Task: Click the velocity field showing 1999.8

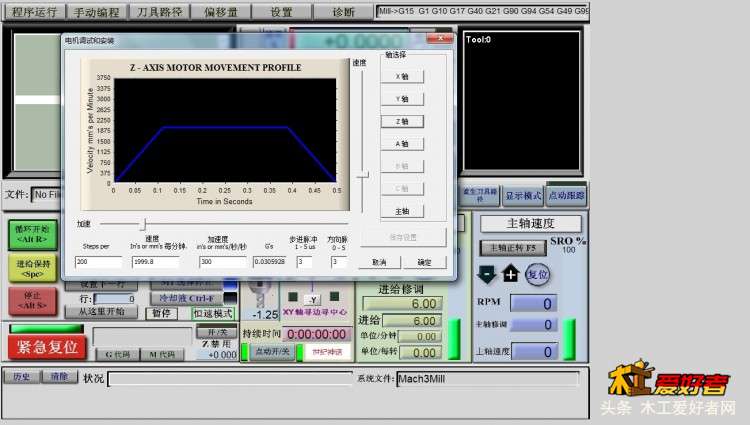Action: [156, 262]
